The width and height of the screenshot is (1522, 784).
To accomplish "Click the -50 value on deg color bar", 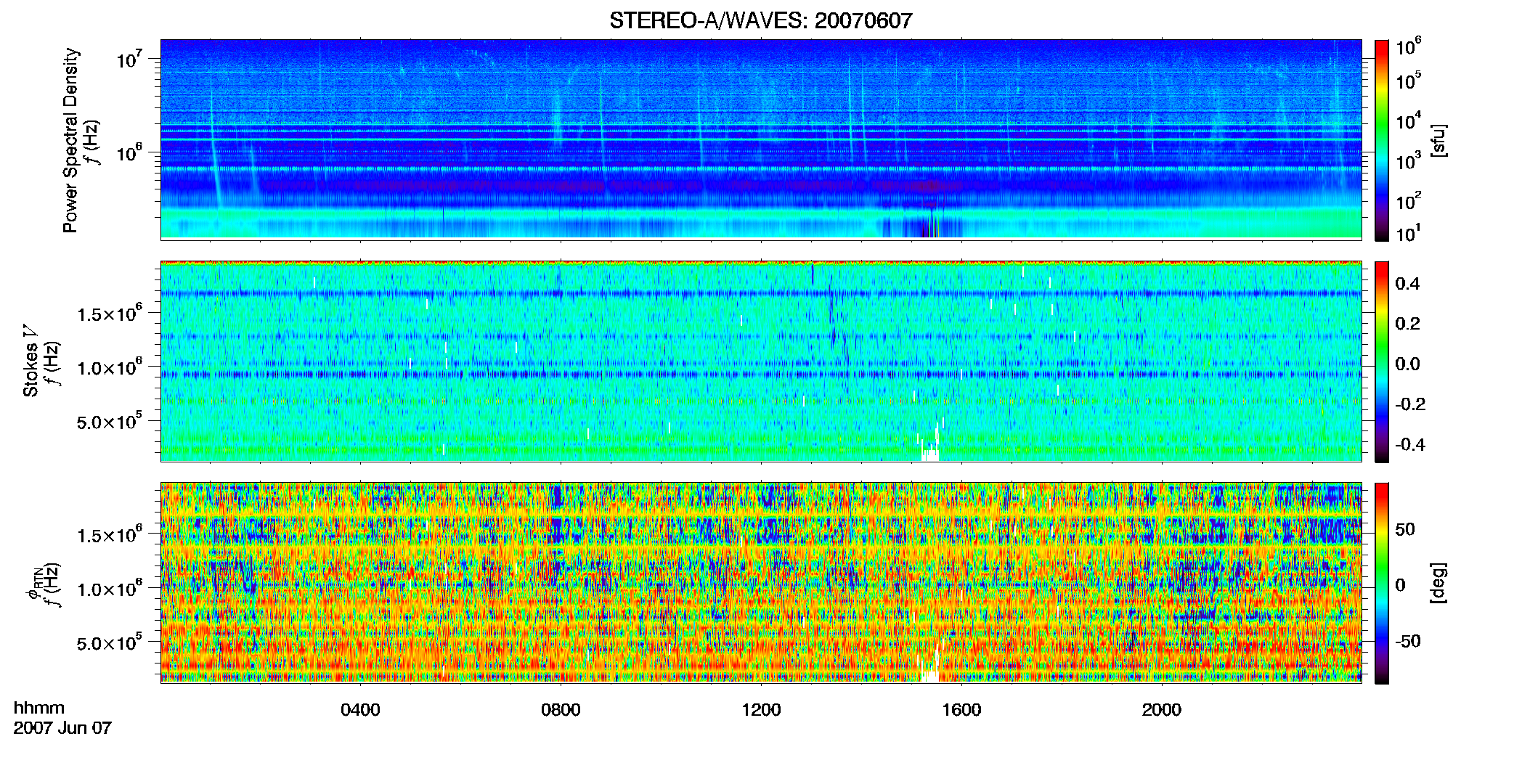I will [1408, 641].
